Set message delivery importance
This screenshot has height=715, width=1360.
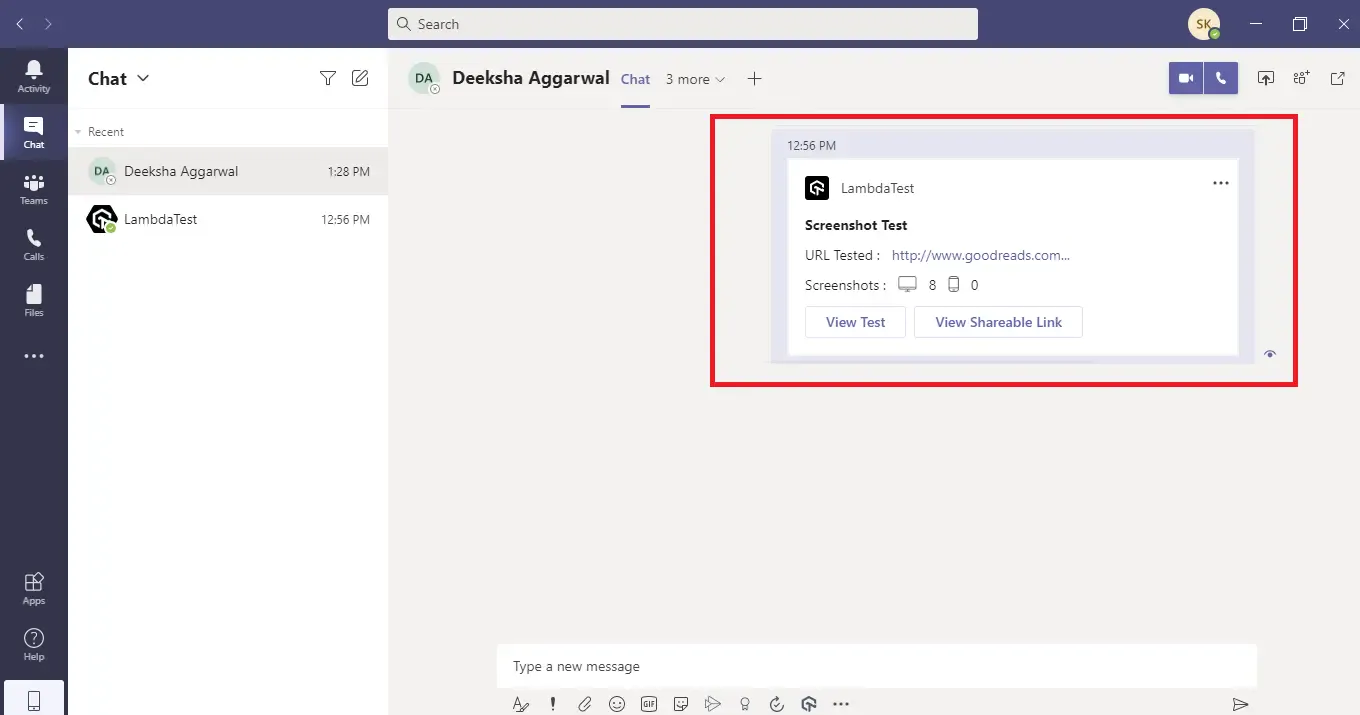pos(552,704)
